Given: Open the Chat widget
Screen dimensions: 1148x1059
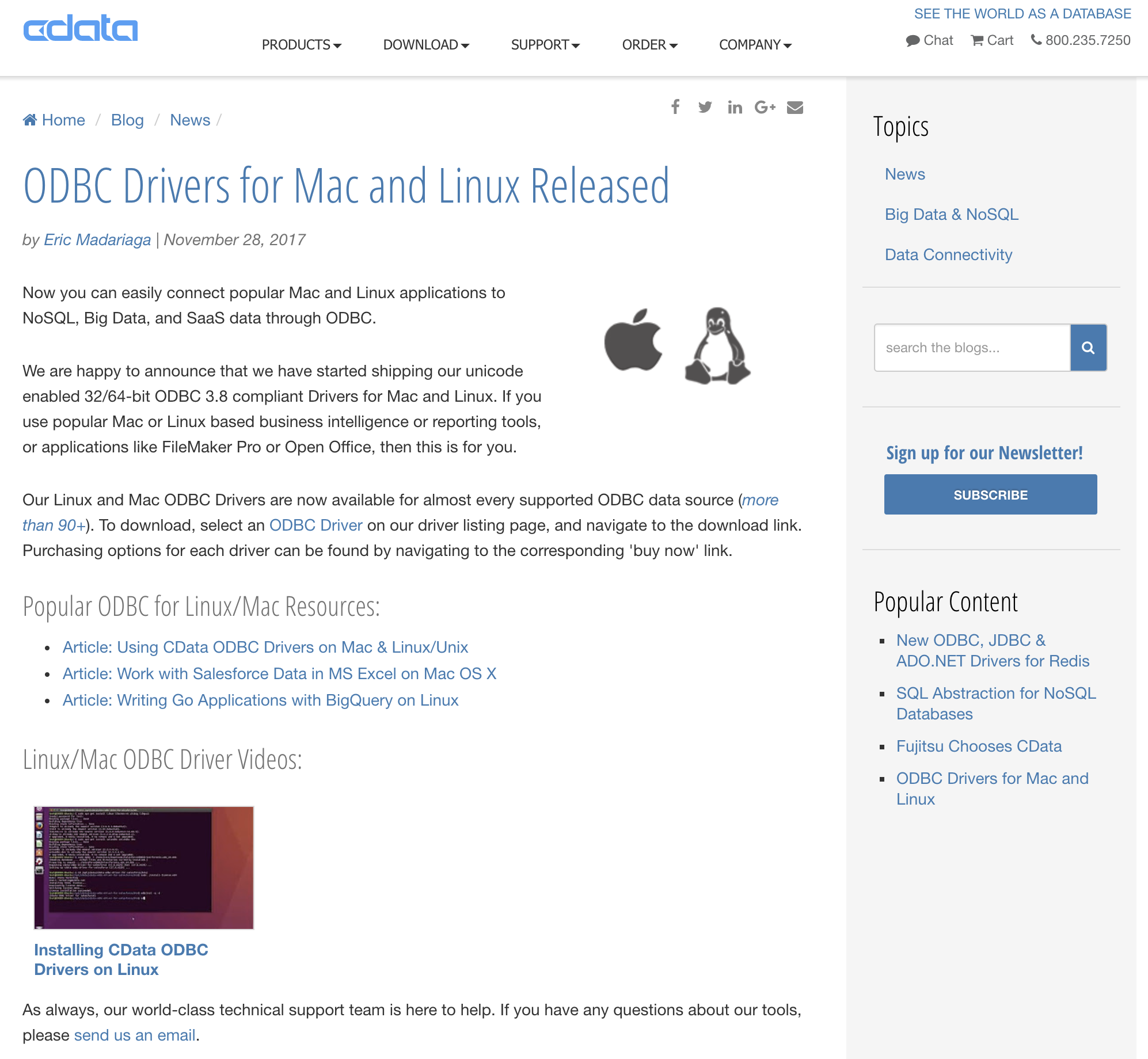Looking at the screenshot, I should (x=931, y=40).
